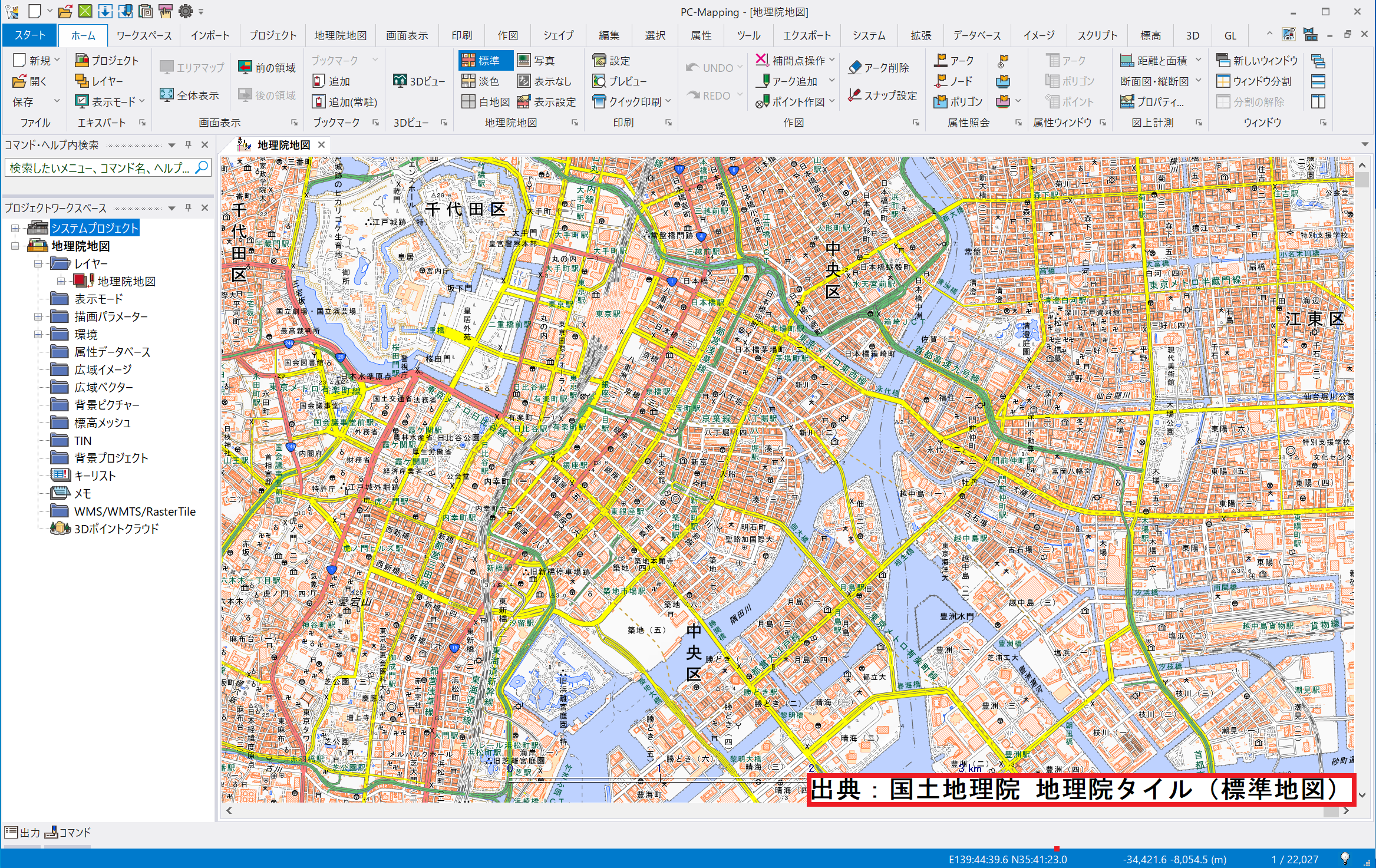
Task: Click the レイヤー export icon
Action: [100, 81]
